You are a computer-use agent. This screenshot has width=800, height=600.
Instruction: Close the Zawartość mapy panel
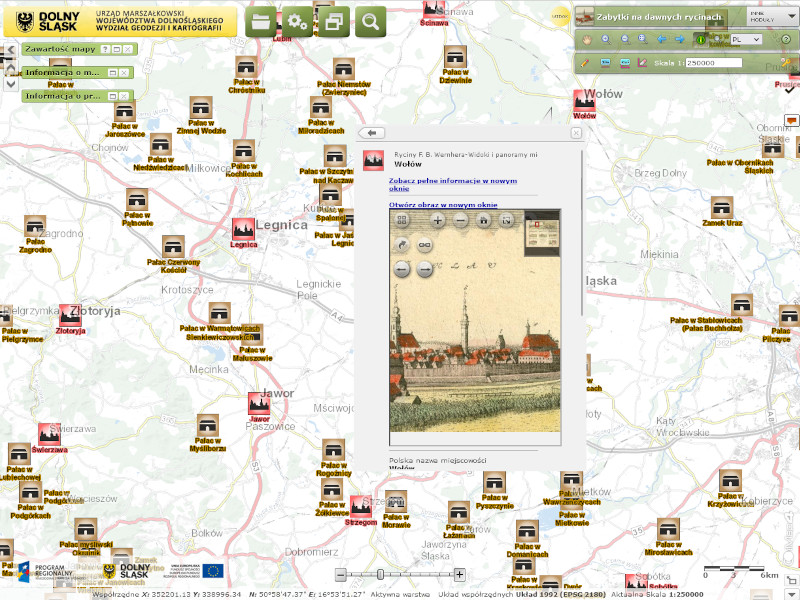tap(128, 49)
